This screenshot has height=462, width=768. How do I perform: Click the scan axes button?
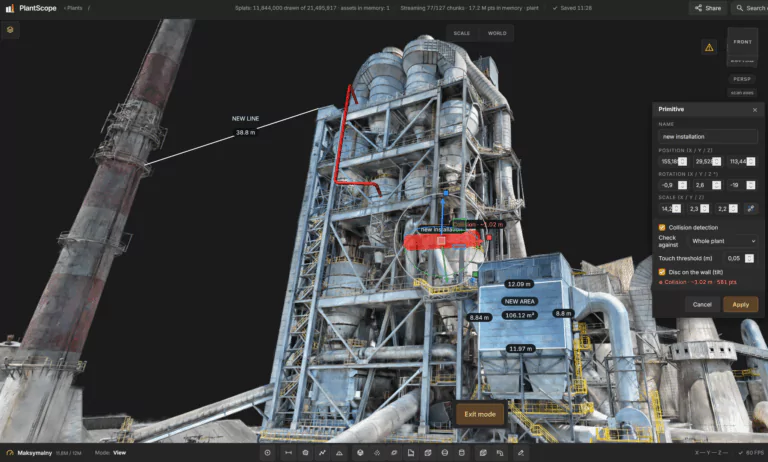(x=742, y=93)
